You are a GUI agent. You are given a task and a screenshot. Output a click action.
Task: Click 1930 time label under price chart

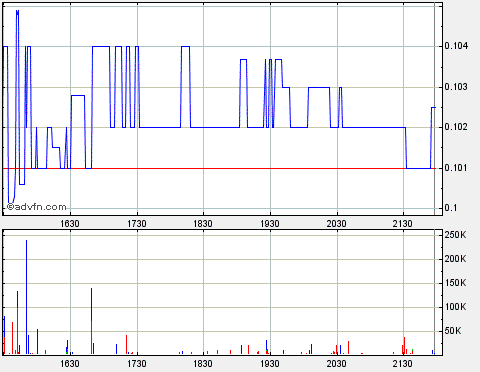coord(270,223)
